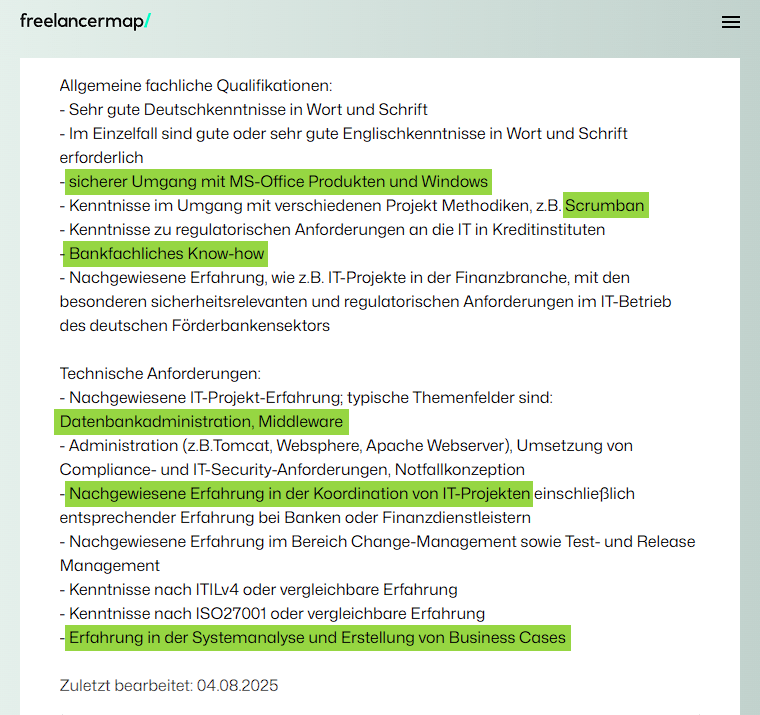Click highlighted text about MS-Office Produkten
The image size is (760, 715).
[278, 181]
